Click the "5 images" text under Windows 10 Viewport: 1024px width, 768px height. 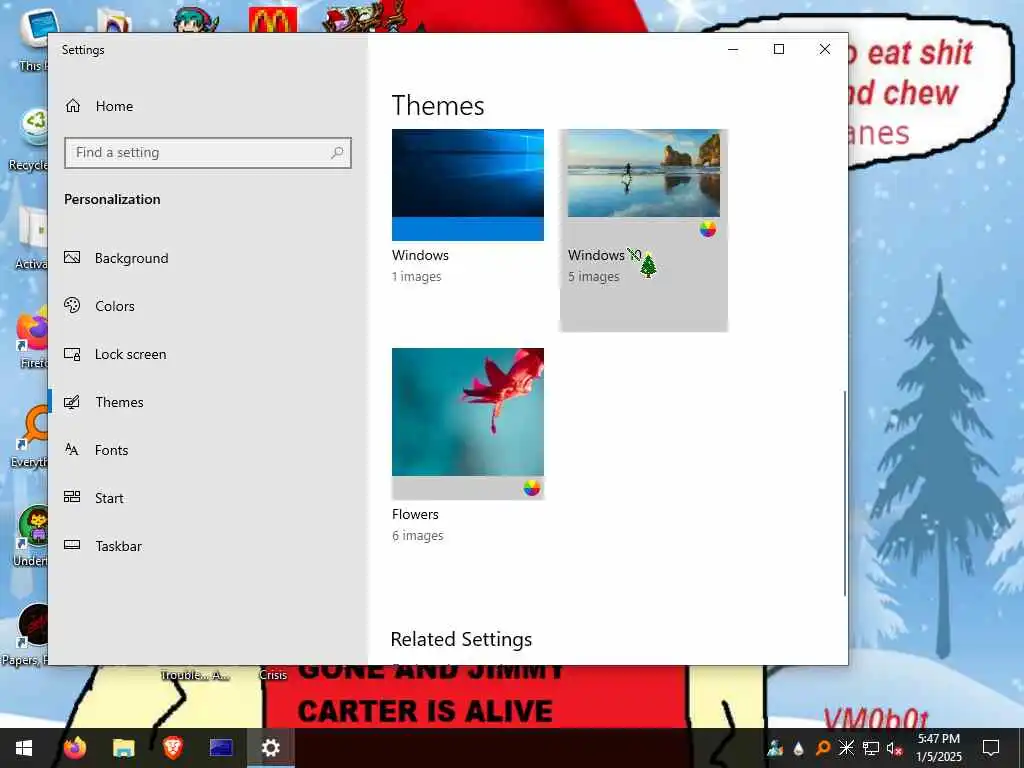[594, 276]
